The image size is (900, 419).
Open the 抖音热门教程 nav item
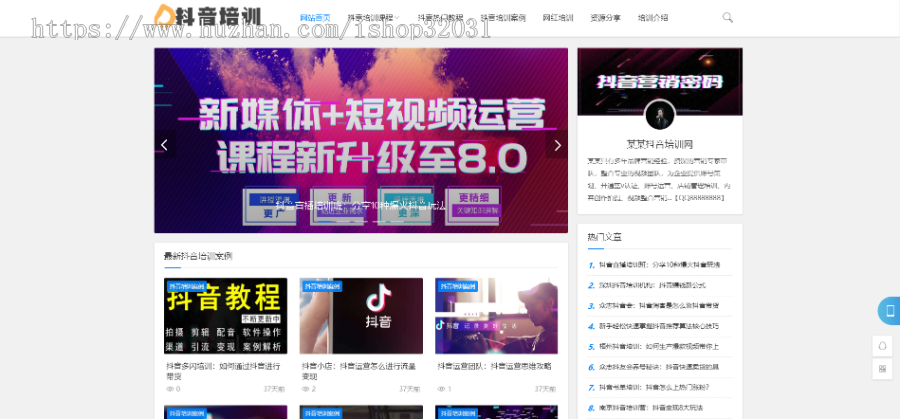pos(440,18)
